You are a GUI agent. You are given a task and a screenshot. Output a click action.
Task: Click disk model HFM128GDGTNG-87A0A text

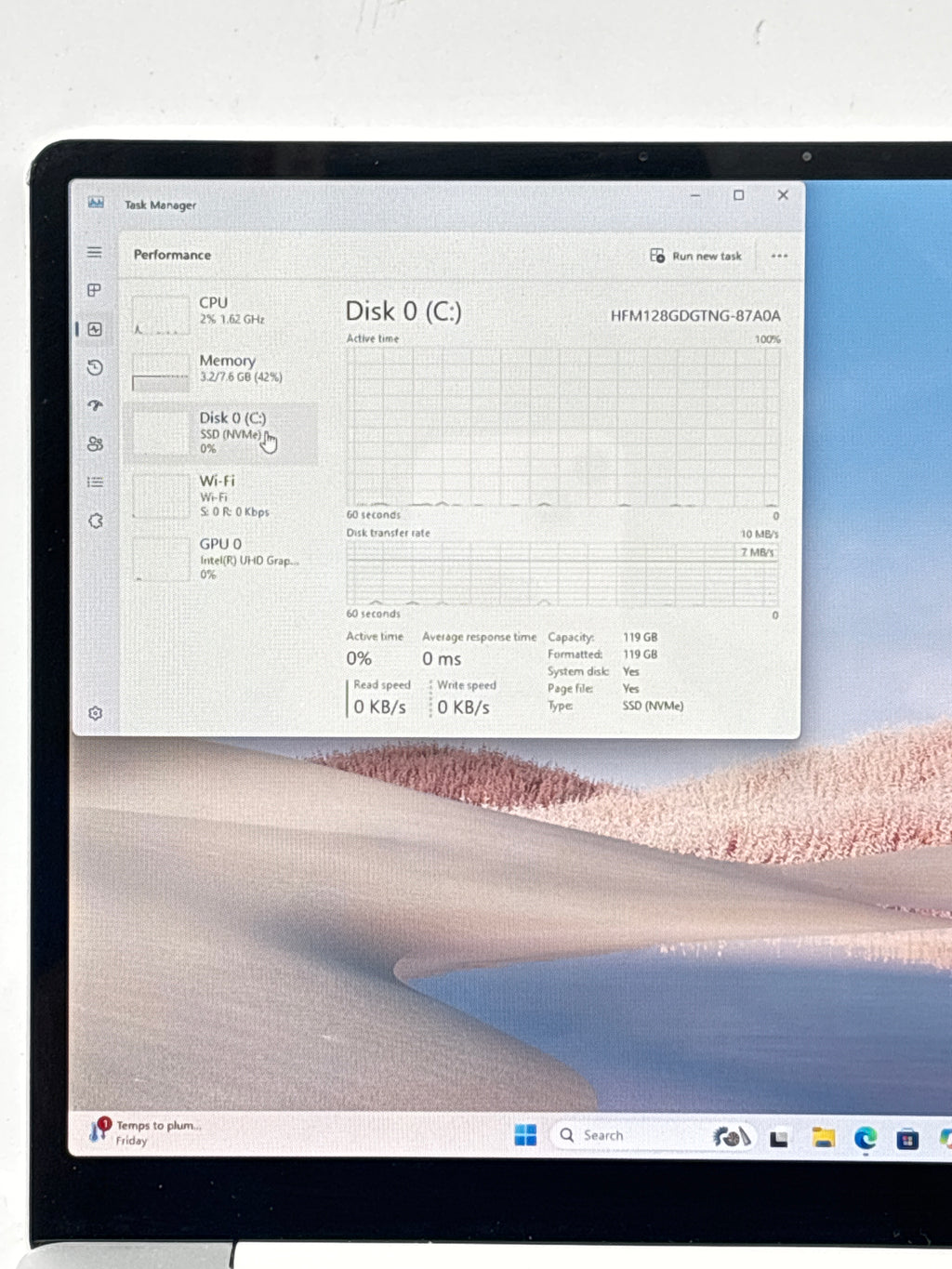coord(695,316)
